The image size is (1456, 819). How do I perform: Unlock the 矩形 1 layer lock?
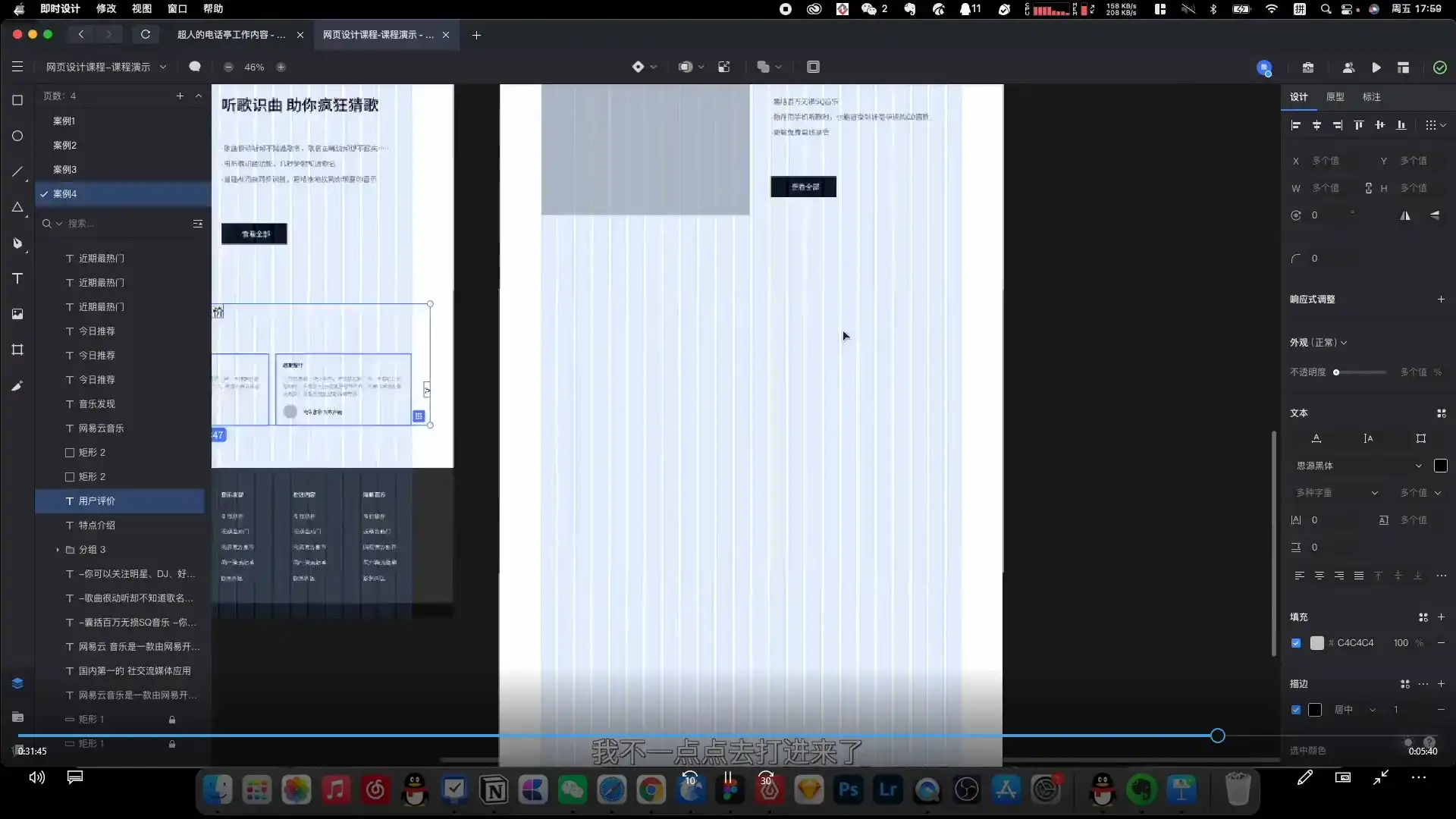pyautogui.click(x=172, y=720)
